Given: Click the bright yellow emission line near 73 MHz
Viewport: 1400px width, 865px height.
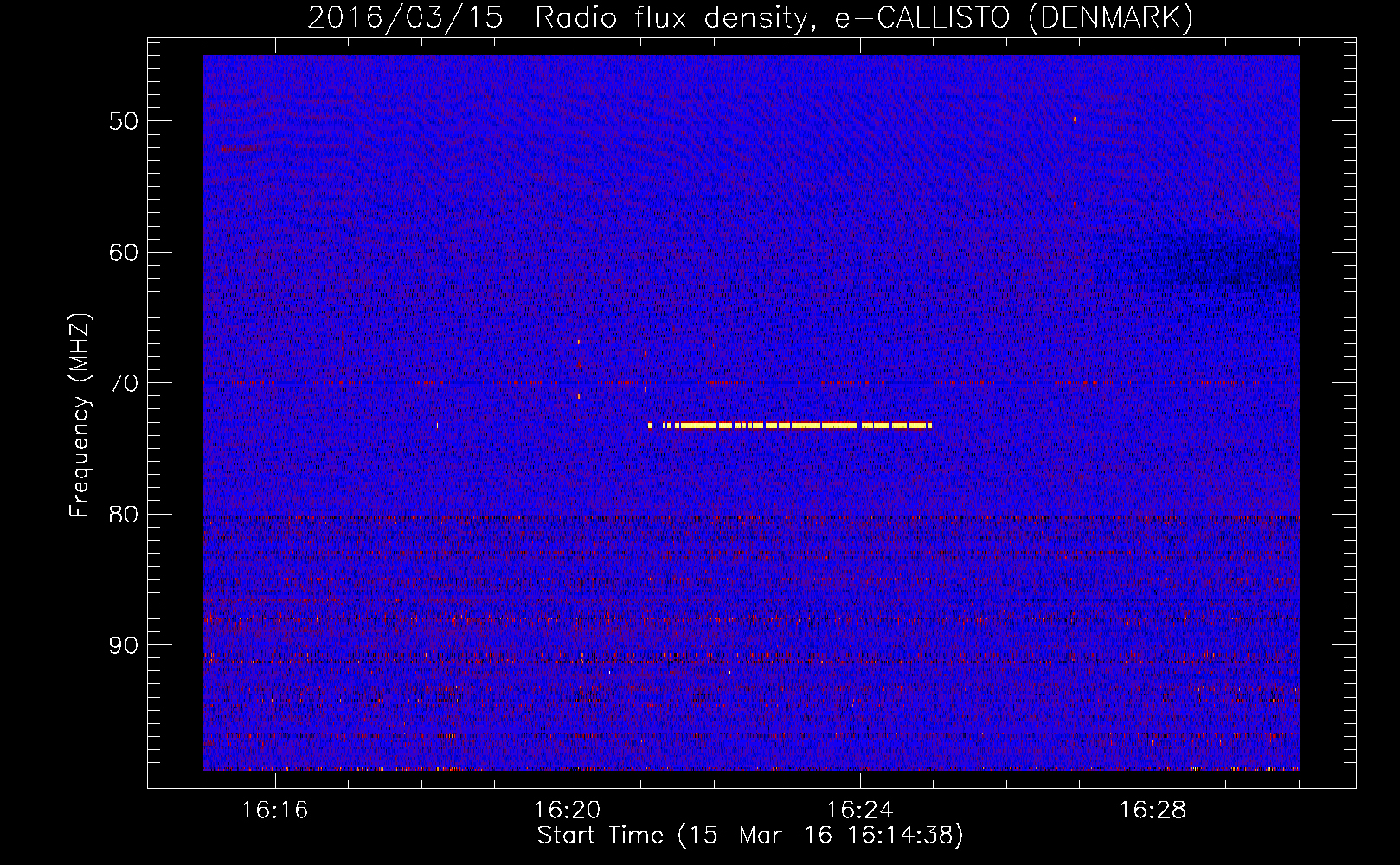Looking at the screenshot, I should [789, 426].
